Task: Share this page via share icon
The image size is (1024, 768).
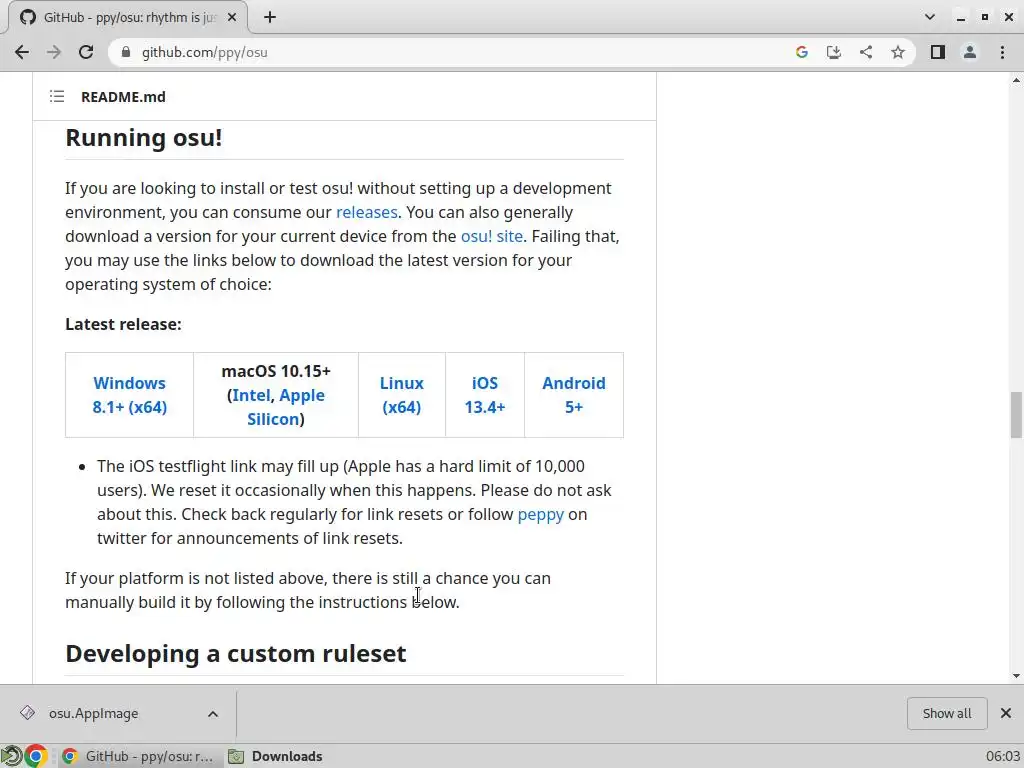Action: [866, 52]
